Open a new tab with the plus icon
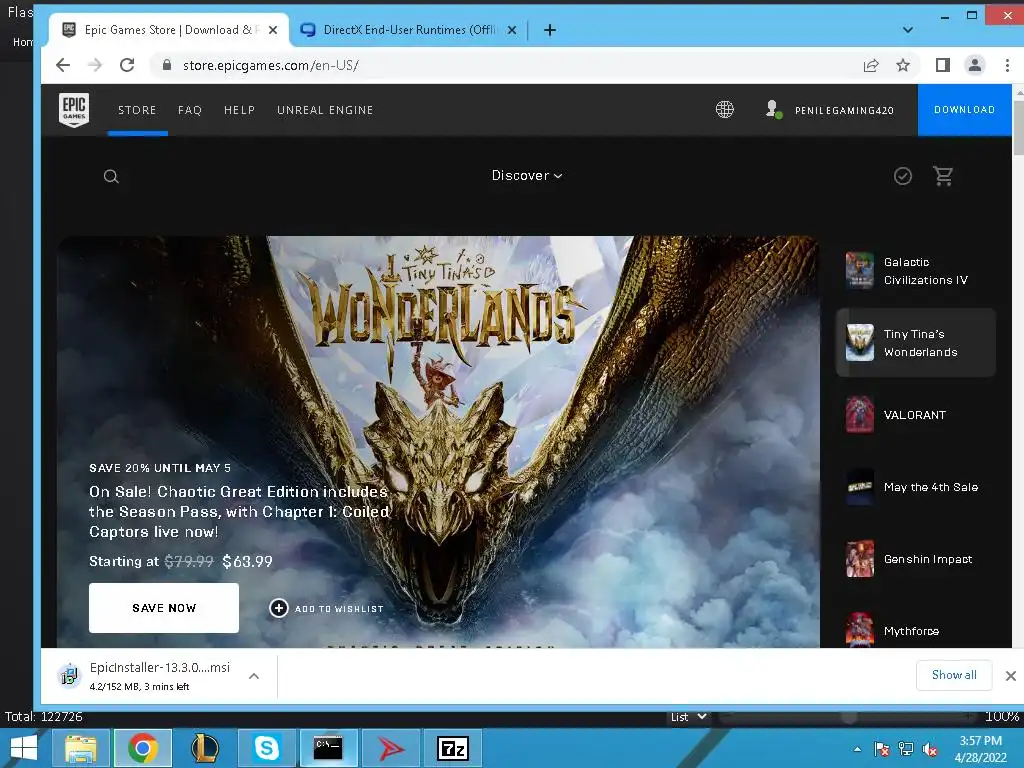 [x=550, y=30]
